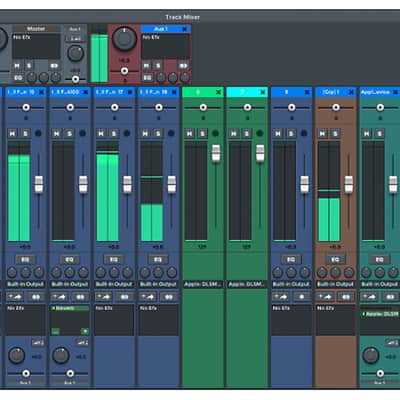
Task: Open the EQ of the brown channel
Action: (335, 259)
